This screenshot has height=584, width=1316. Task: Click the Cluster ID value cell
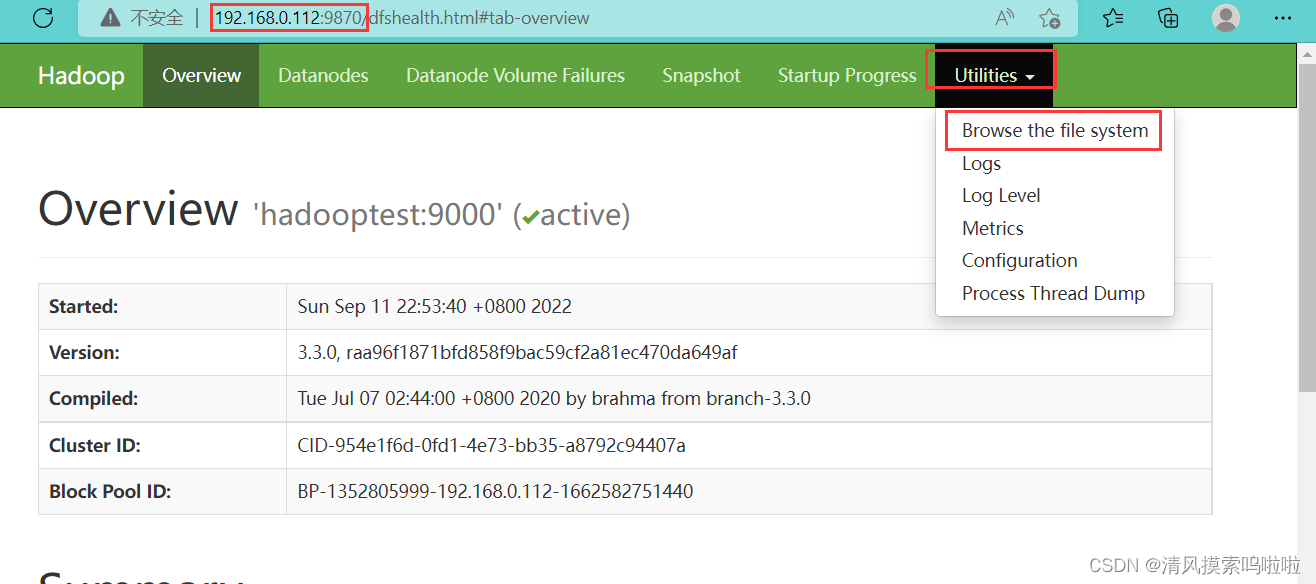[x=748, y=445]
